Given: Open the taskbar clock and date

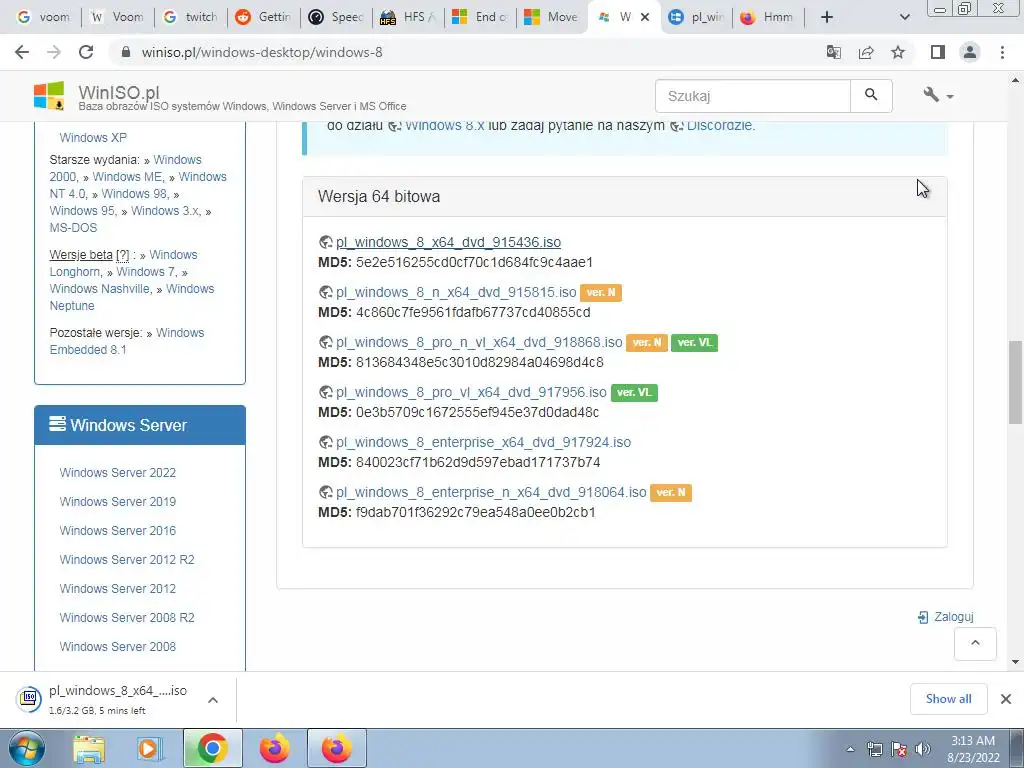Looking at the screenshot, I should (x=973, y=749).
